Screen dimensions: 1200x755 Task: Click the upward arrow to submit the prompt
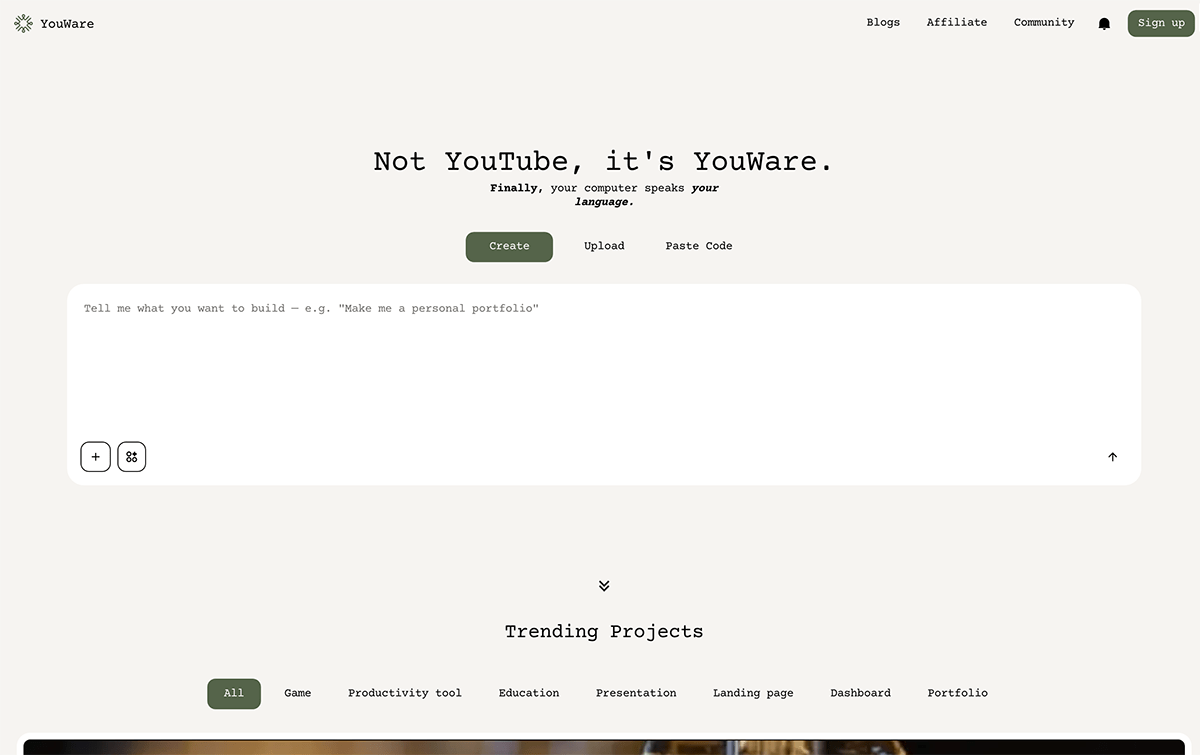(1112, 456)
